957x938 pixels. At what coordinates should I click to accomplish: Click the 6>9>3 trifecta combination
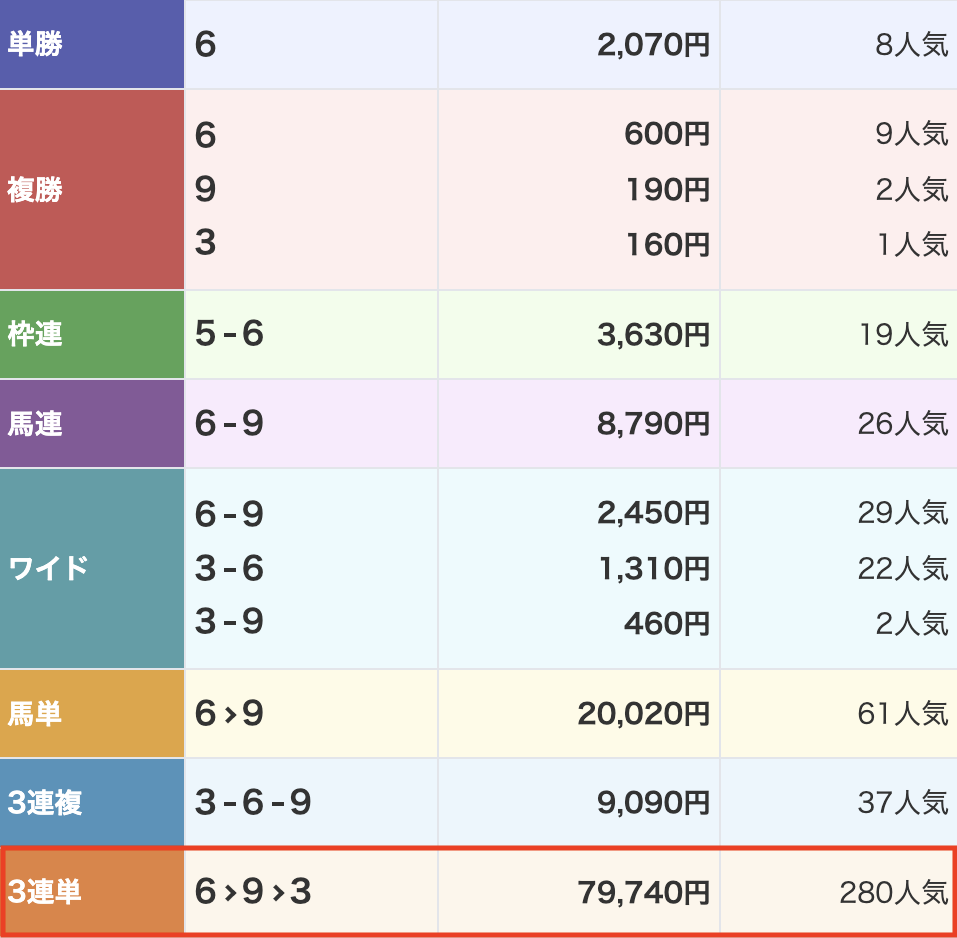(x=253, y=892)
